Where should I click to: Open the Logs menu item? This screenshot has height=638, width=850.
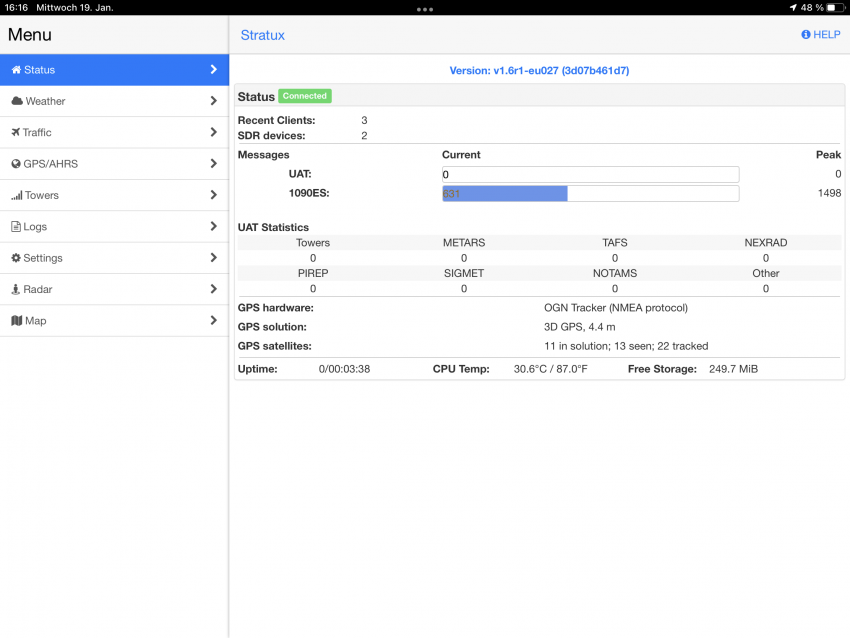114,227
